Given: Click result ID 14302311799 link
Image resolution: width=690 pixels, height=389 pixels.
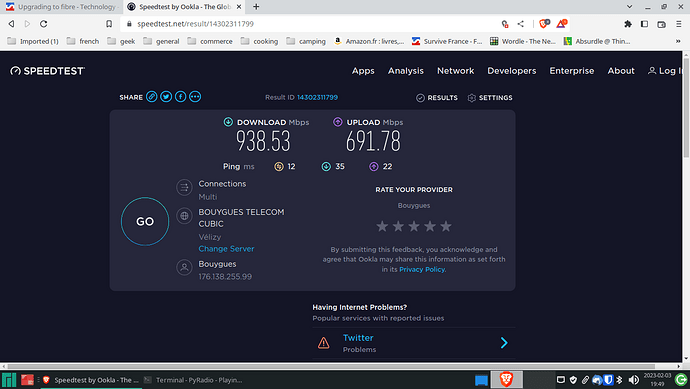Looking at the screenshot, I should point(317,97).
